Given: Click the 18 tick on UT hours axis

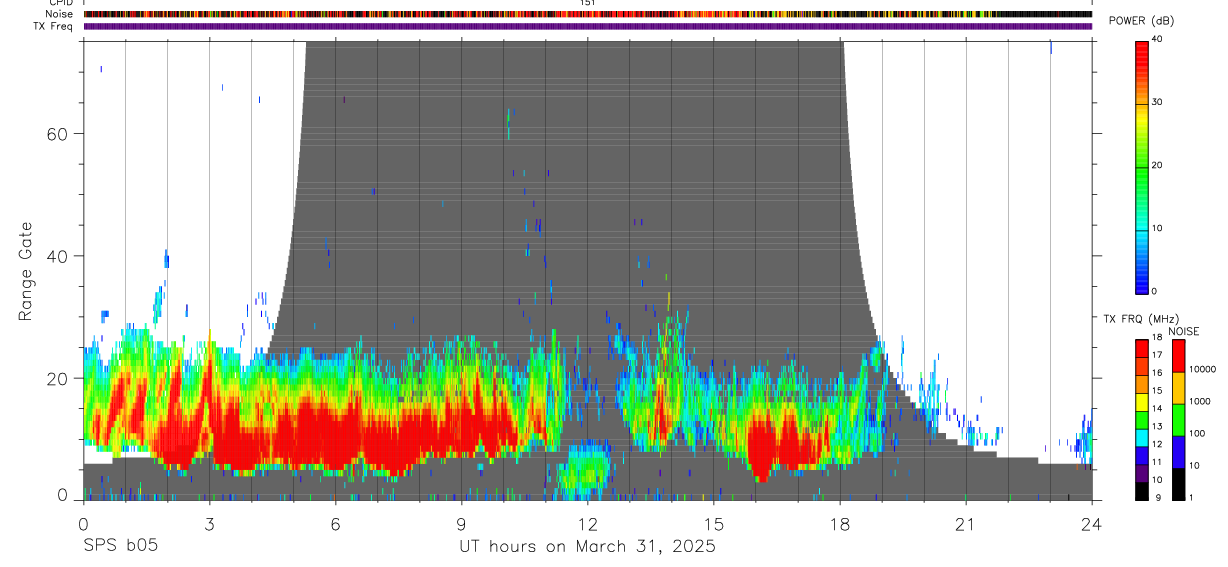Looking at the screenshot, I should point(840,524).
